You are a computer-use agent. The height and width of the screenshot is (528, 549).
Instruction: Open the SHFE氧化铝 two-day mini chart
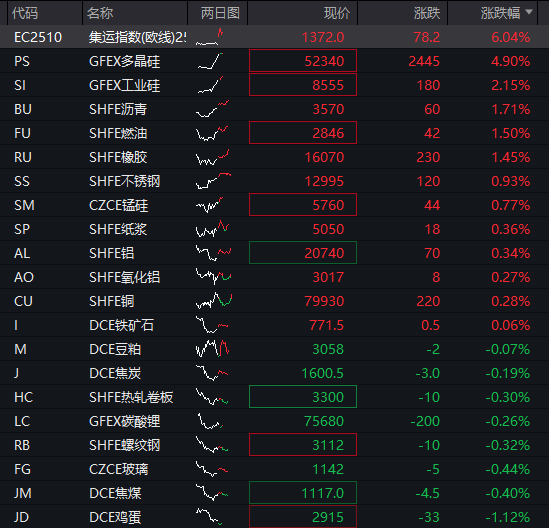[x=213, y=277]
